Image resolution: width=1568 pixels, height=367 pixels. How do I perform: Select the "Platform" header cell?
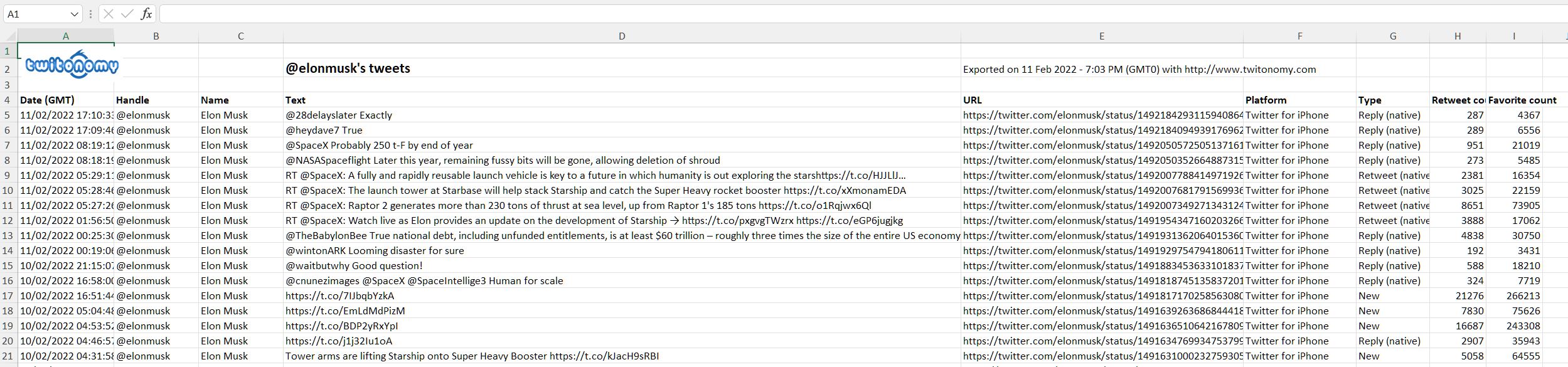(1300, 100)
